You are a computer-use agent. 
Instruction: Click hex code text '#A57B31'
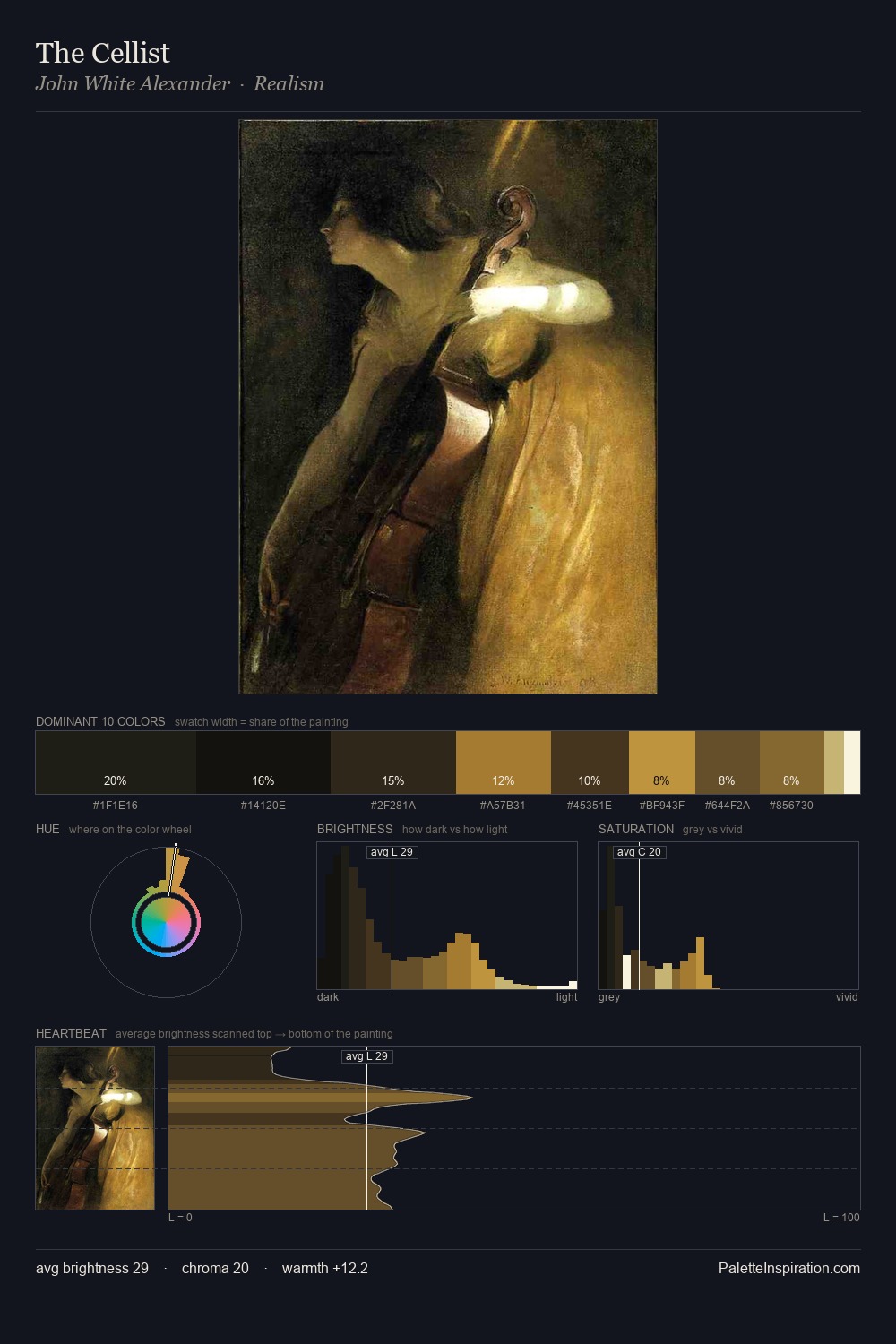(x=503, y=806)
